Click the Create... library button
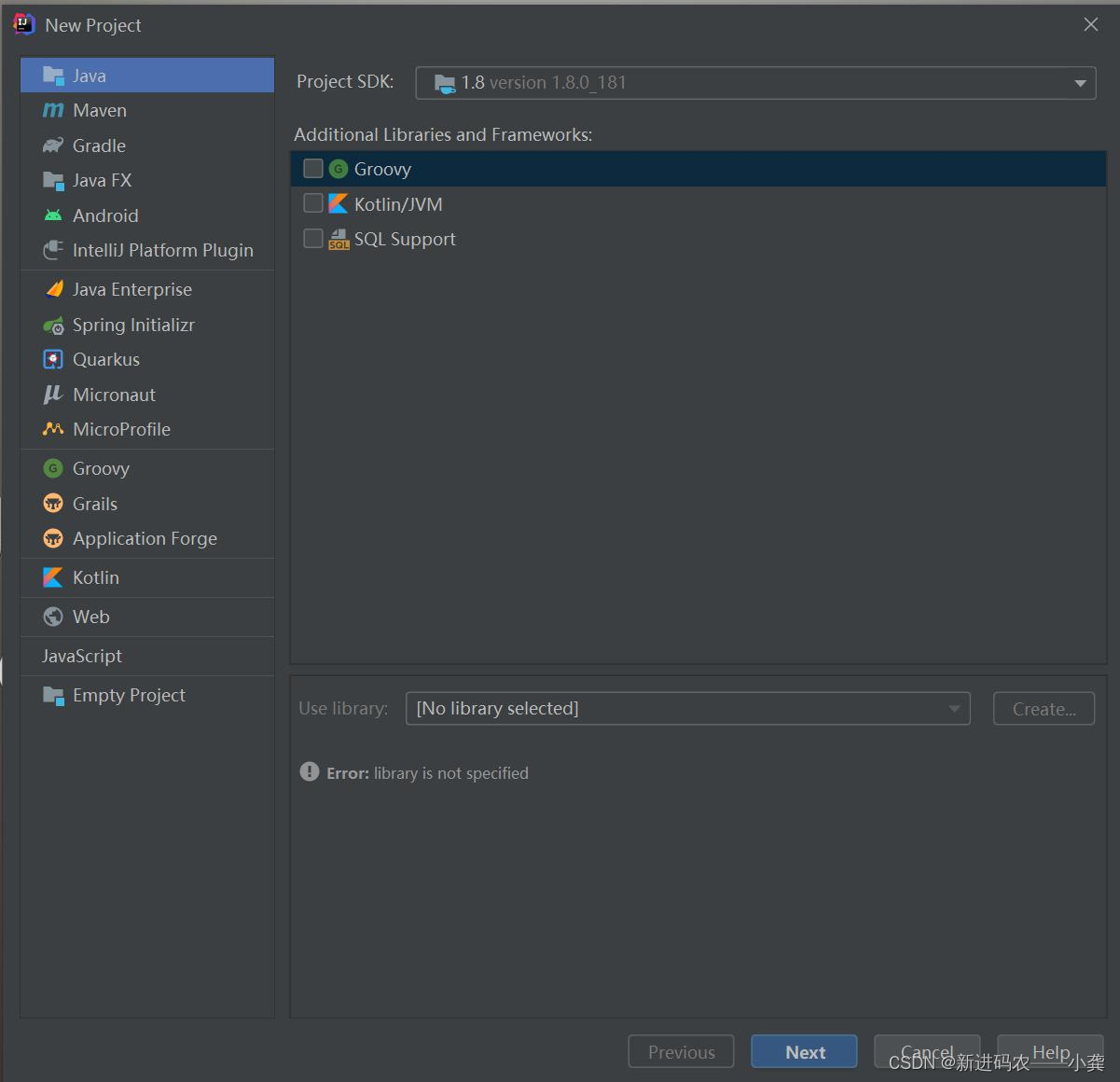Screen dimensions: 1120x1082 pyautogui.click(x=1044, y=709)
